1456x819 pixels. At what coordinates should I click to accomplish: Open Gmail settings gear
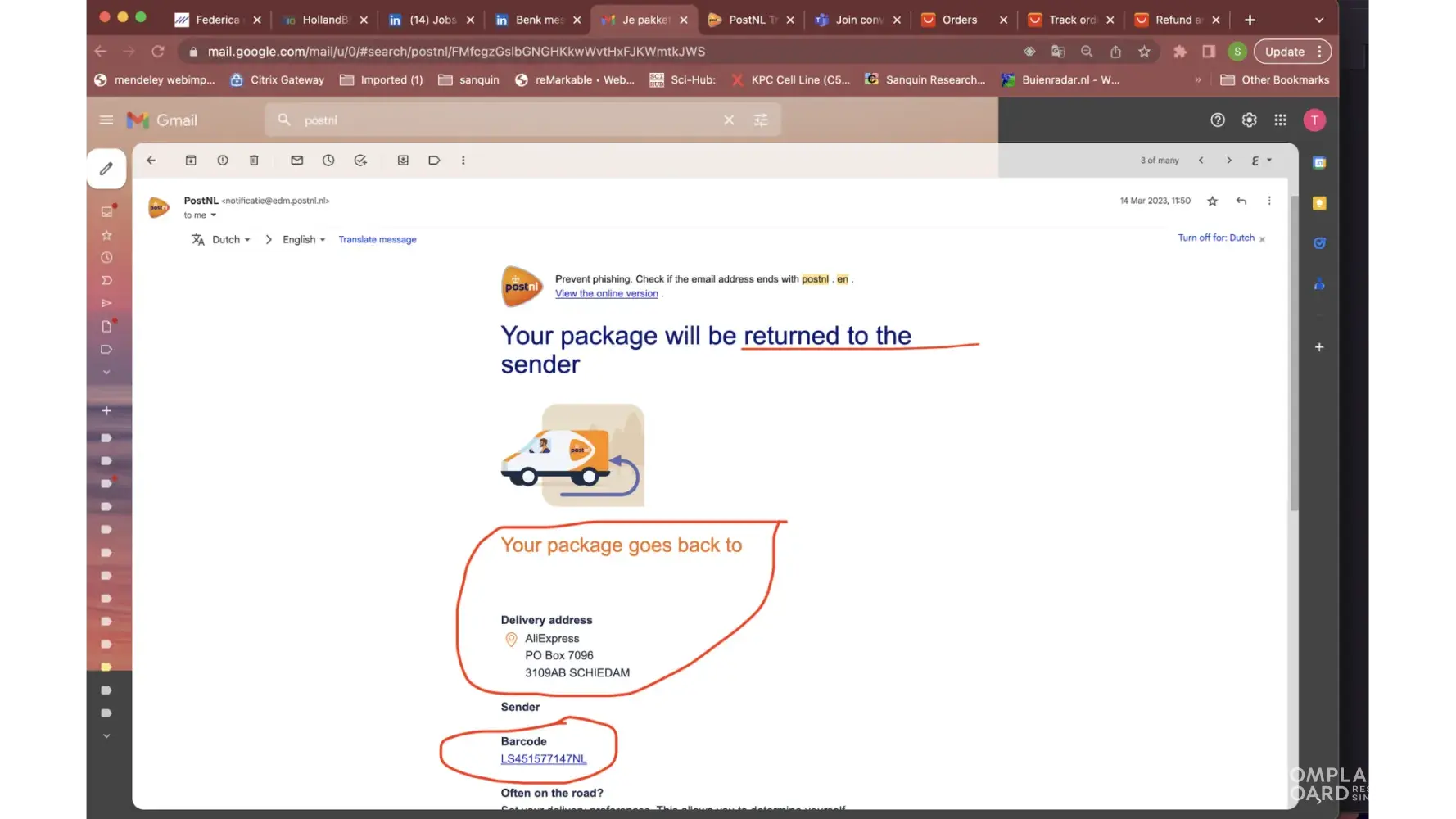[x=1249, y=120]
